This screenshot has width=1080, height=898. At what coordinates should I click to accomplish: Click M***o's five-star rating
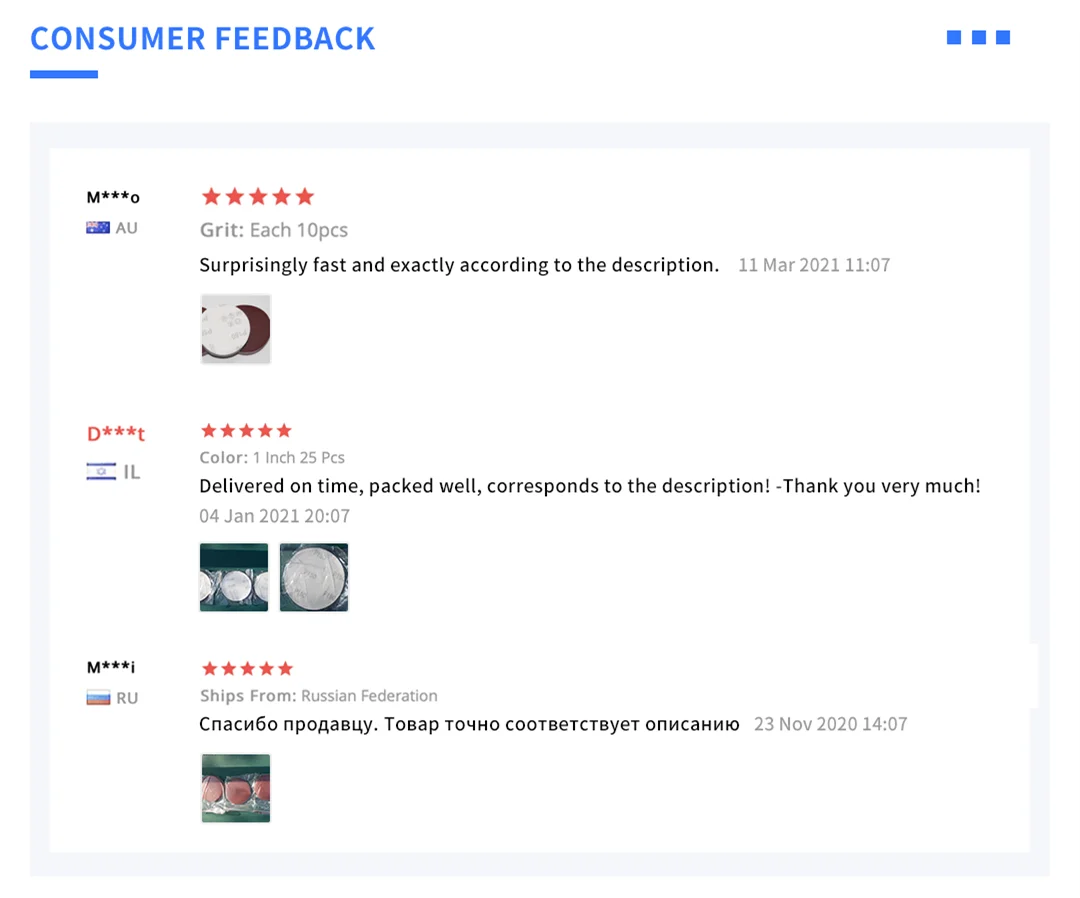[x=257, y=196]
